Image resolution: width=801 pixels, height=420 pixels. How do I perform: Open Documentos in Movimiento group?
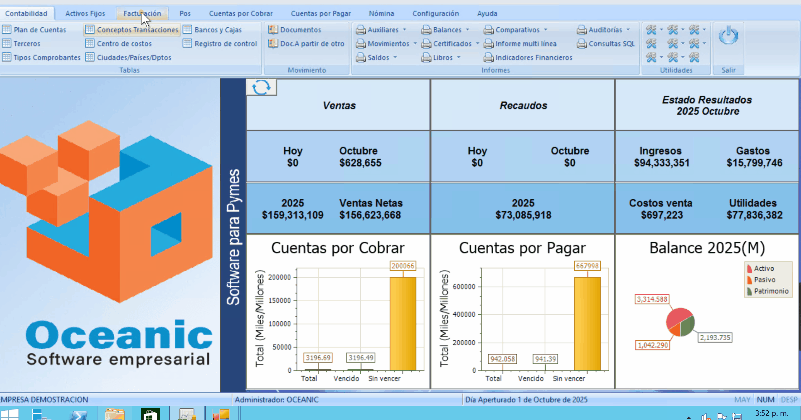[x=293, y=30]
